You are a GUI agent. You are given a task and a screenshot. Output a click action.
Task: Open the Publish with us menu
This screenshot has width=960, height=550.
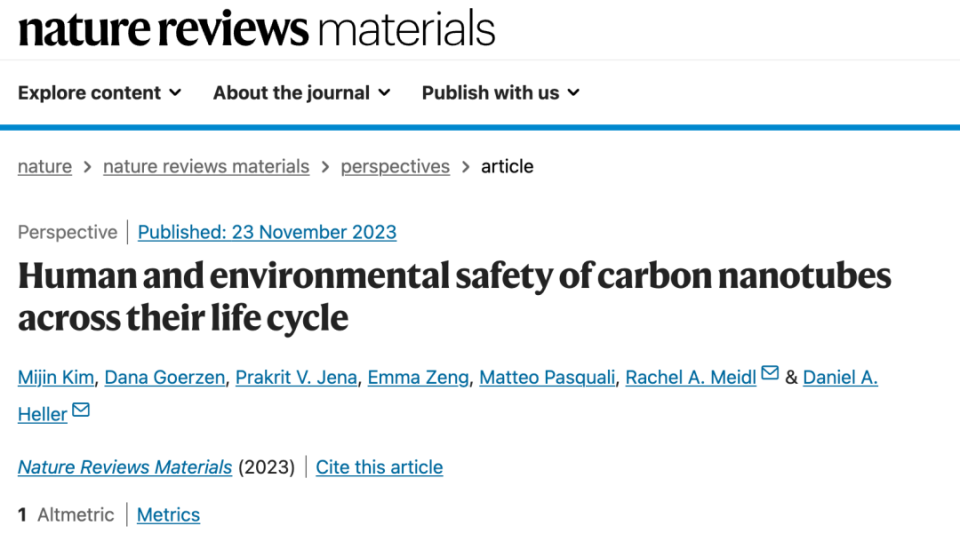501,92
